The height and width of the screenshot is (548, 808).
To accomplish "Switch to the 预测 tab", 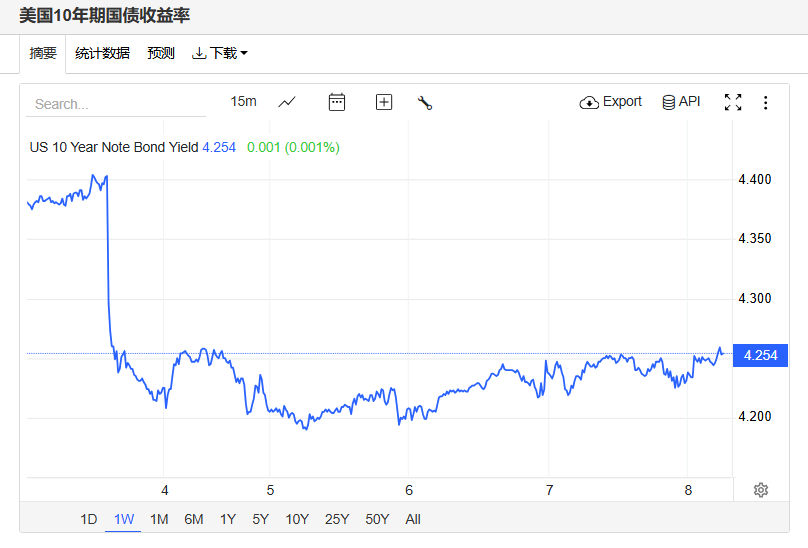I will click(x=161, y=53).
